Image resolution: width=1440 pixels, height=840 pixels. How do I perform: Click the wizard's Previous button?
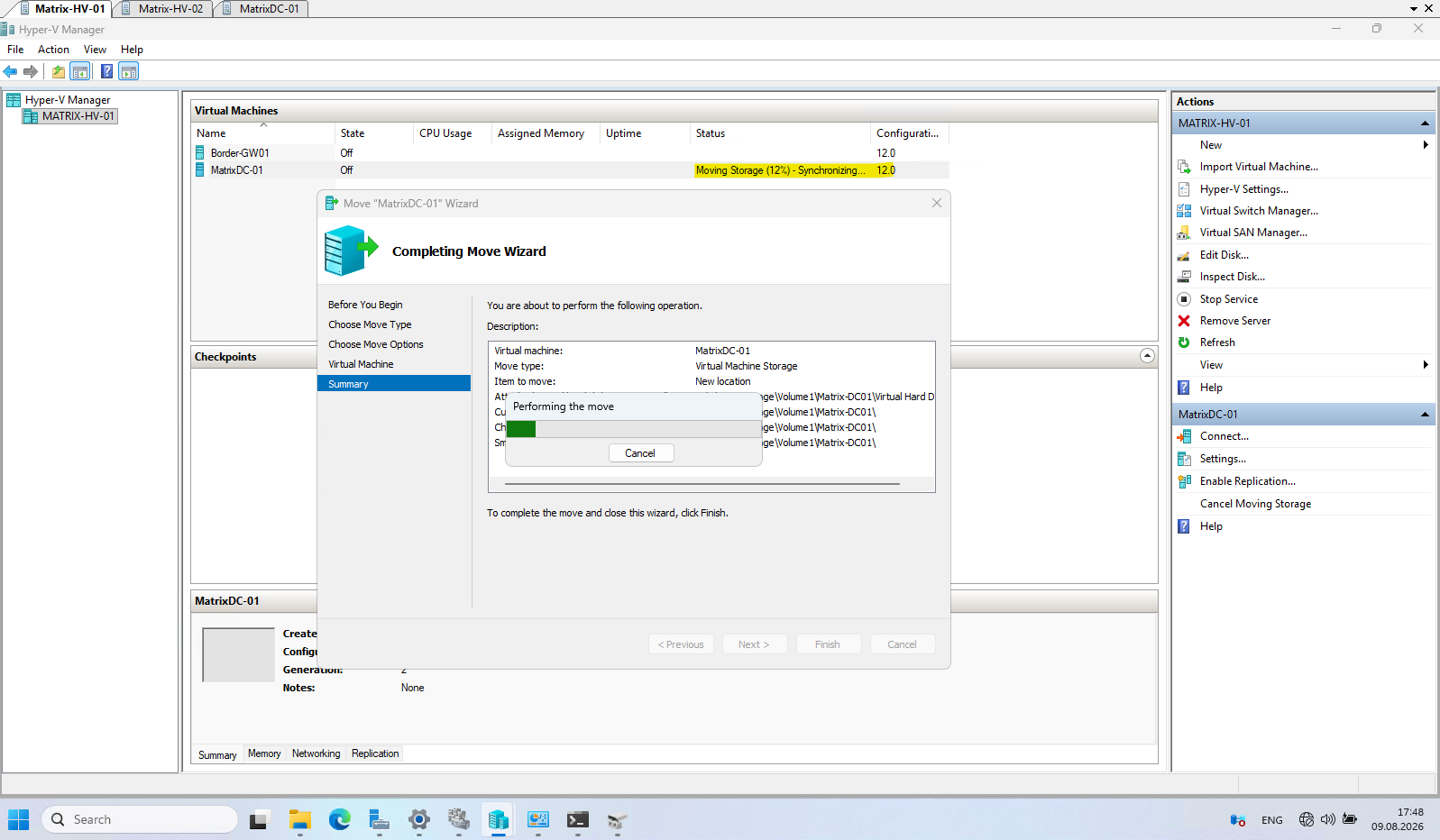681,644
